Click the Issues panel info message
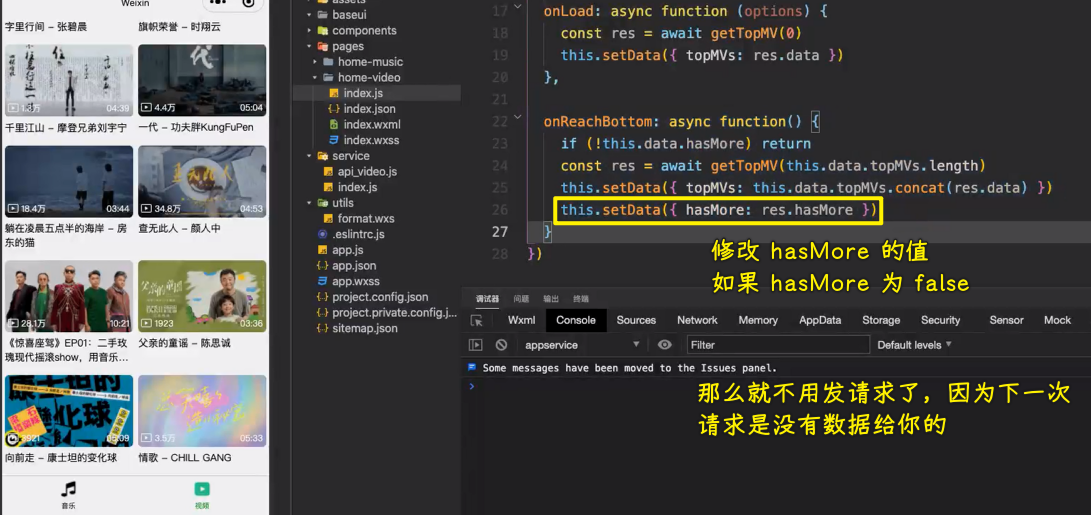 click(629, 367)
